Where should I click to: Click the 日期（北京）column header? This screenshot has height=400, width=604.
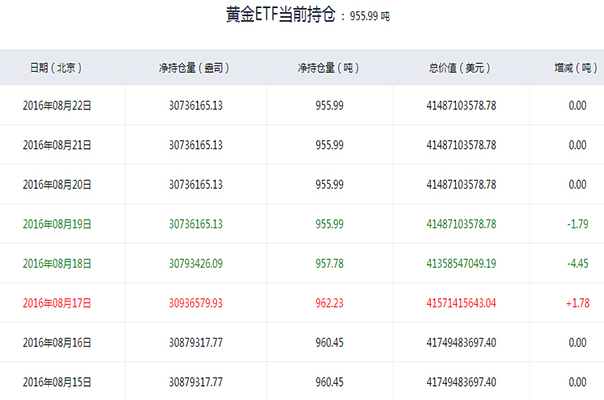56,68
